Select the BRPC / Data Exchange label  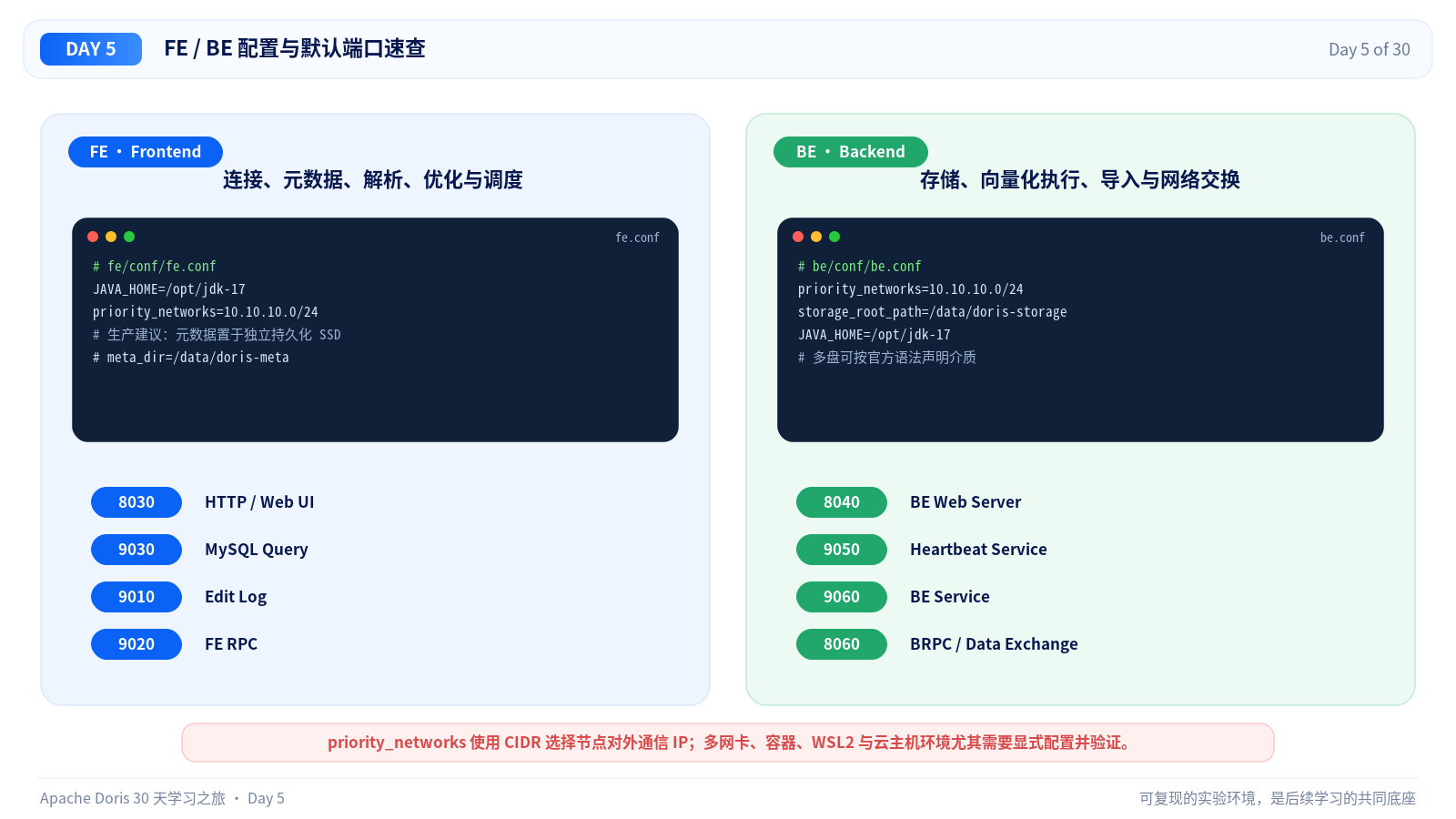[x=994, y=644]
